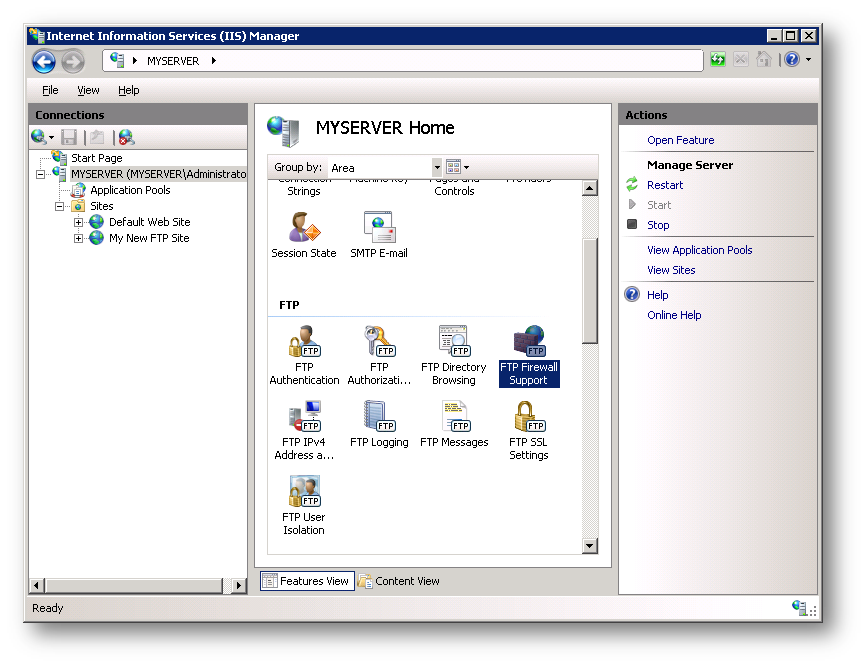Image resolution: width=866 pixels, height=666 pixels.
Task: Click the Restart server action link
Action: pos(665,185)
